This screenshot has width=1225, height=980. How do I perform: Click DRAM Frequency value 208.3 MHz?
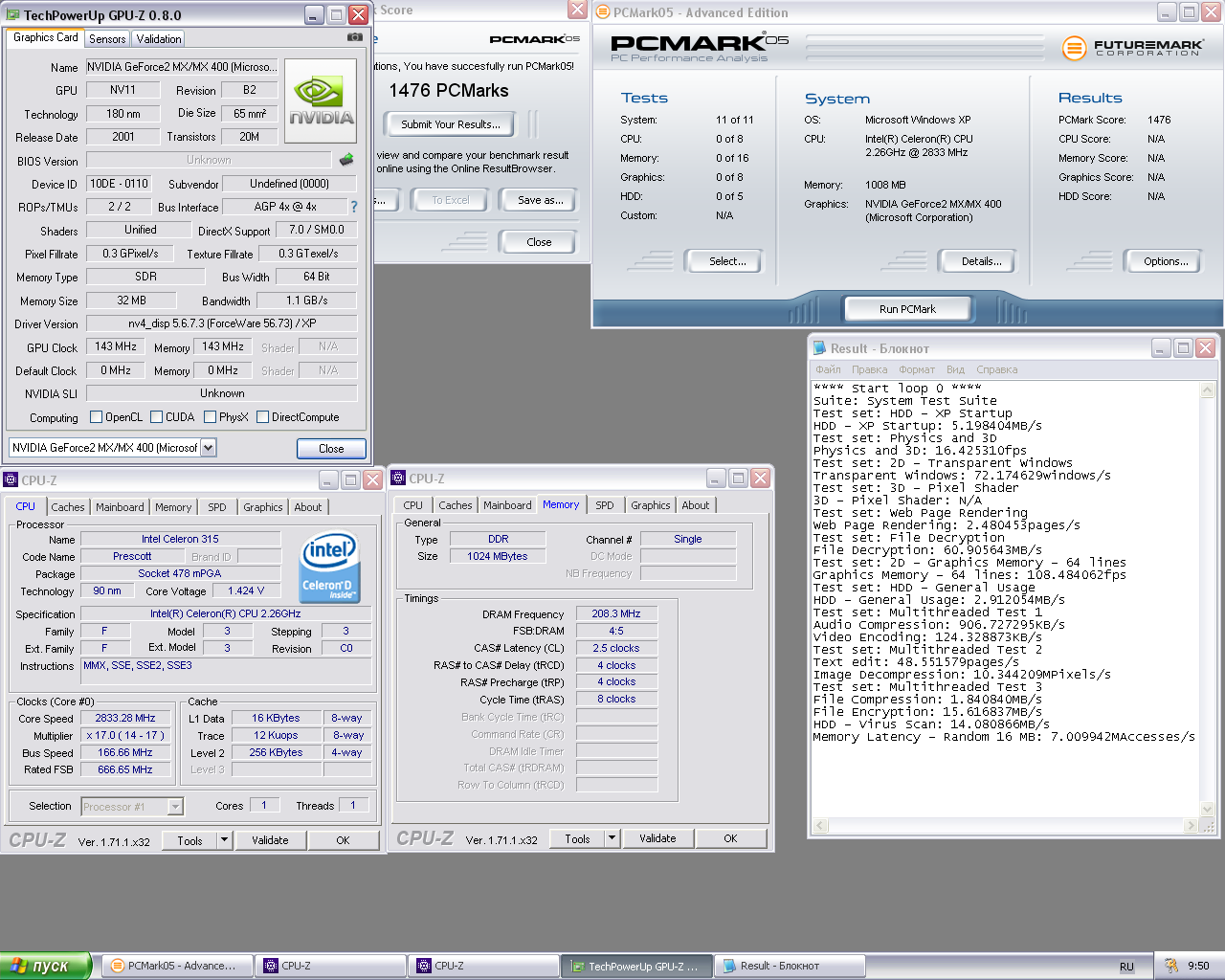point(616,613)
